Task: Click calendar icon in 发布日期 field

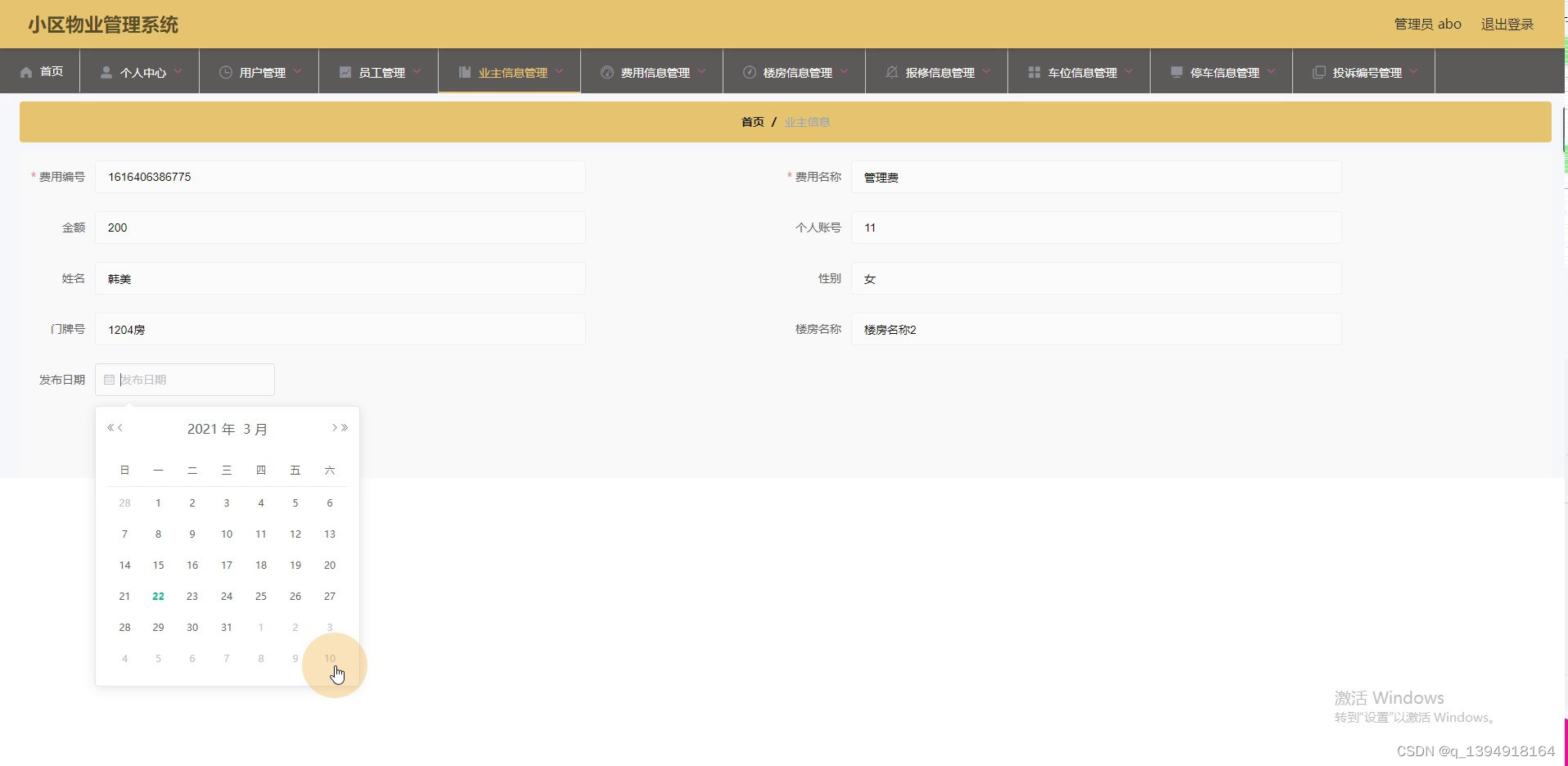Action: (x=109, y=380)
